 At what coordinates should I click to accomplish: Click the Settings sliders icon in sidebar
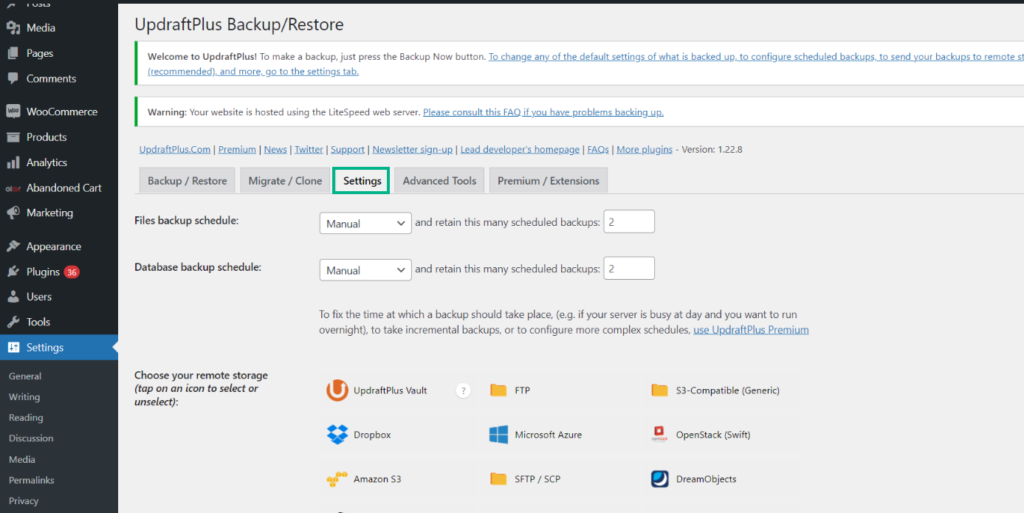tap(13, 347)
